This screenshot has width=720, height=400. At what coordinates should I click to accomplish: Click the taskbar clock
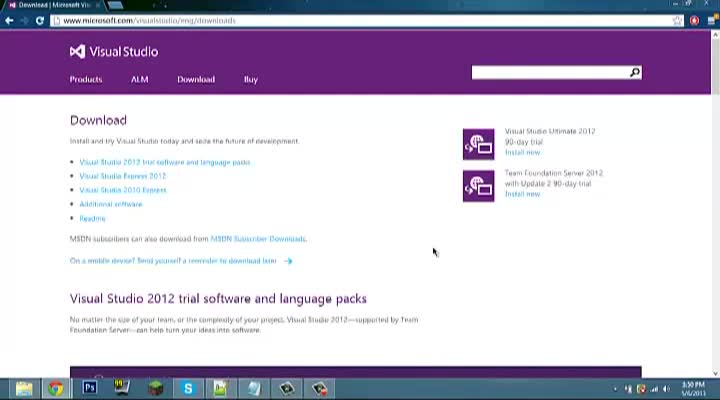[693, 389]
